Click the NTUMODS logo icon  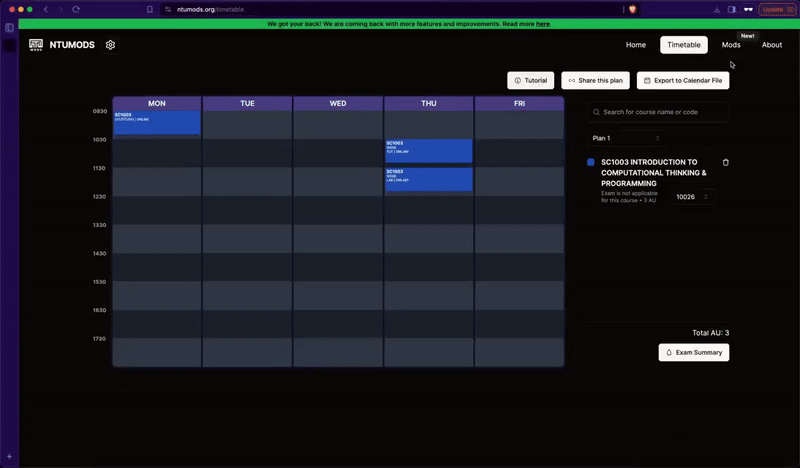click(x=36, y=45)
